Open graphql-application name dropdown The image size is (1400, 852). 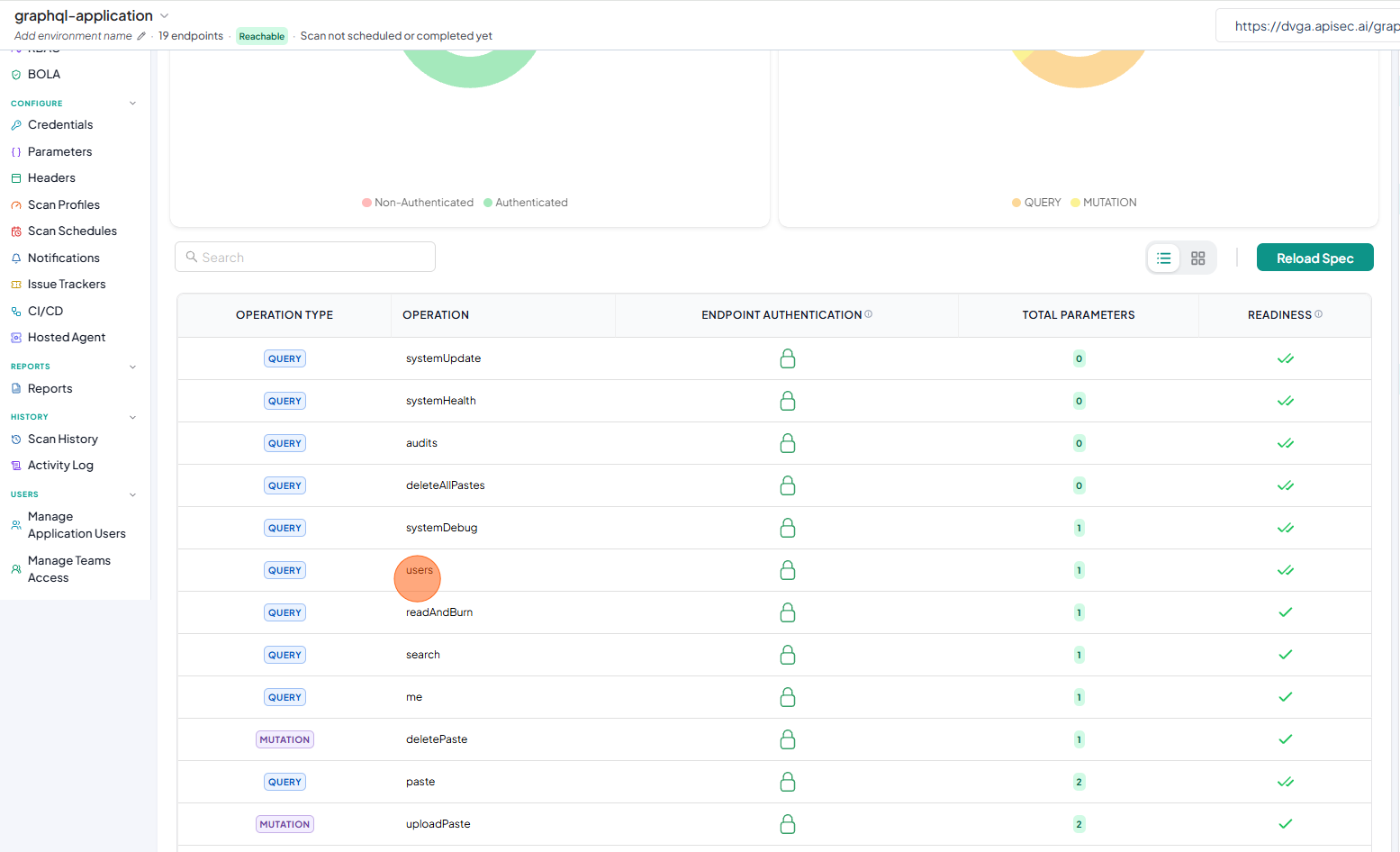[x=164, y=16]
